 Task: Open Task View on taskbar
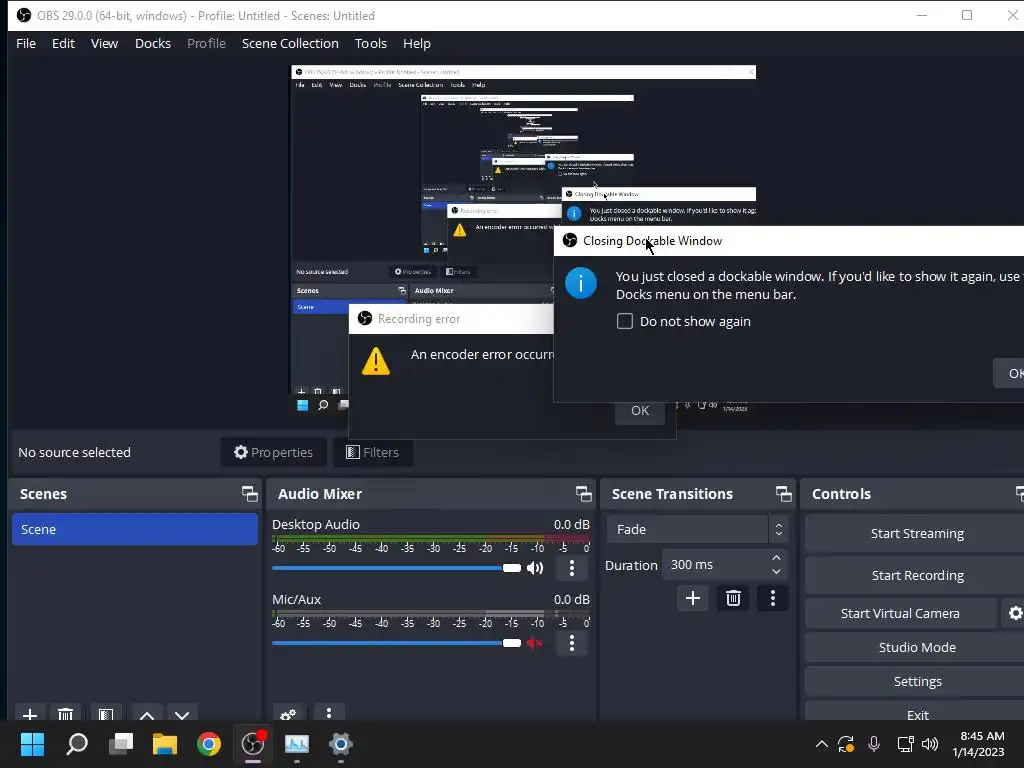[x=121, y=743]
